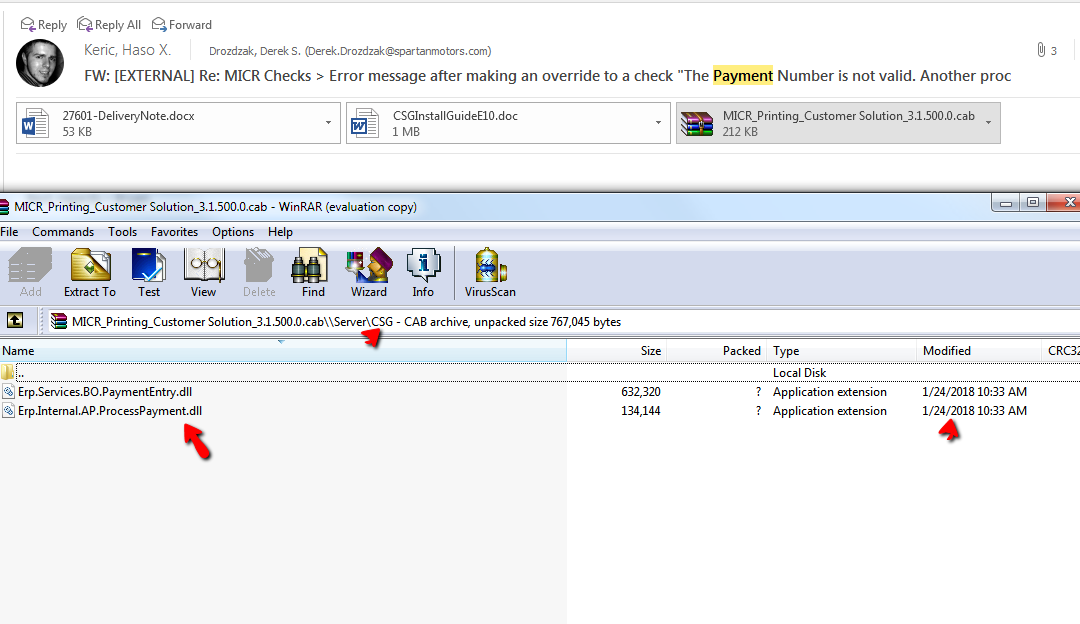This screenshot has height=624, width=1080.
Task: Minimize the WinRAR window
Action: pyautogui.click(x=1006, y=203)
